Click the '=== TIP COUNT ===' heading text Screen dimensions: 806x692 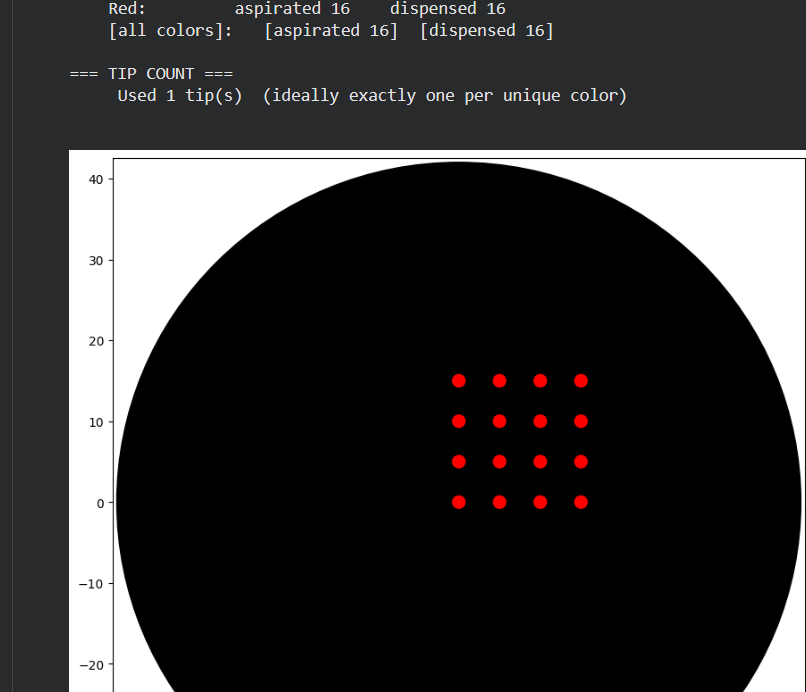click(x=151, y=74)
